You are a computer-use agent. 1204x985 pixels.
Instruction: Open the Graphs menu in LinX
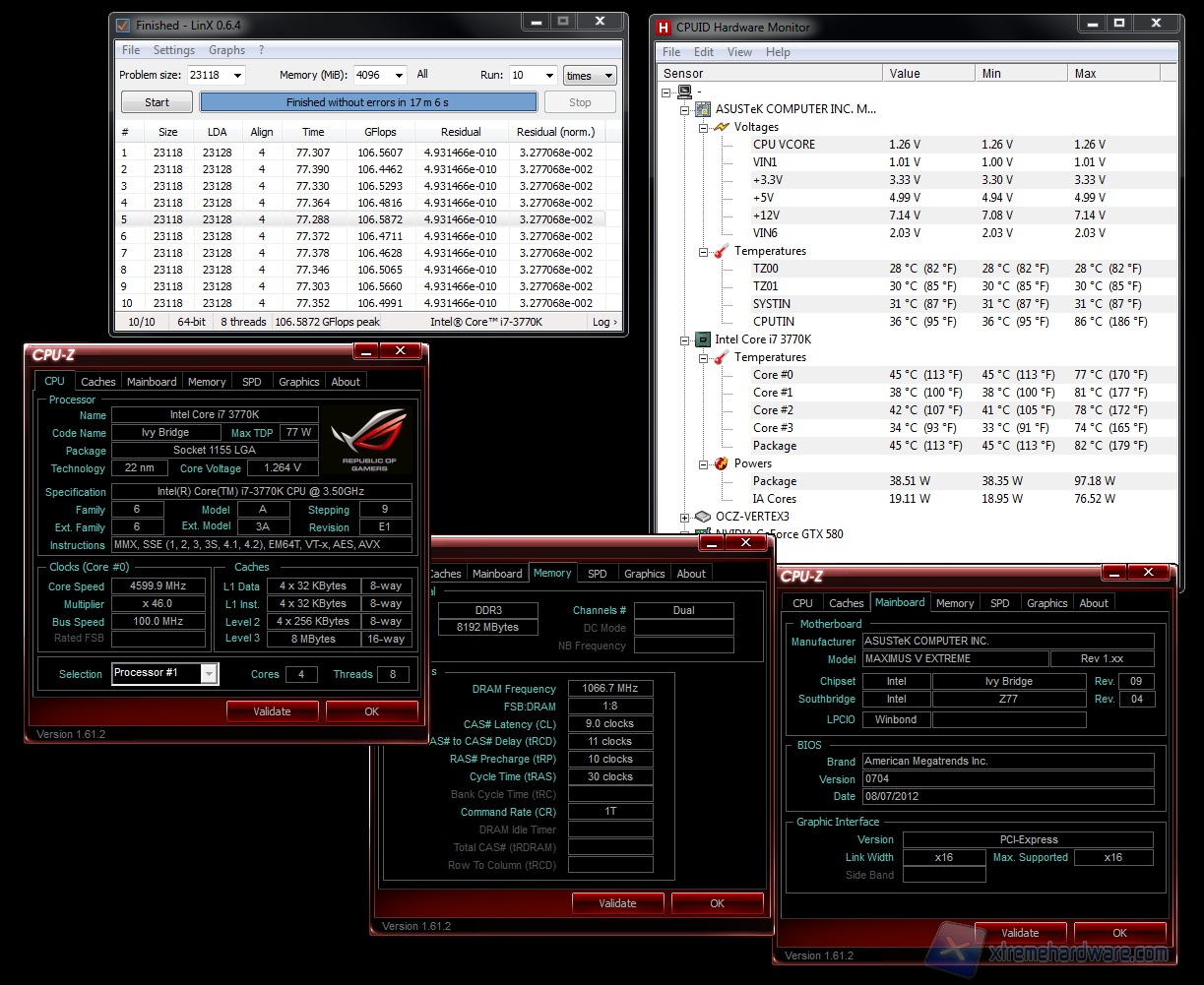226,50
